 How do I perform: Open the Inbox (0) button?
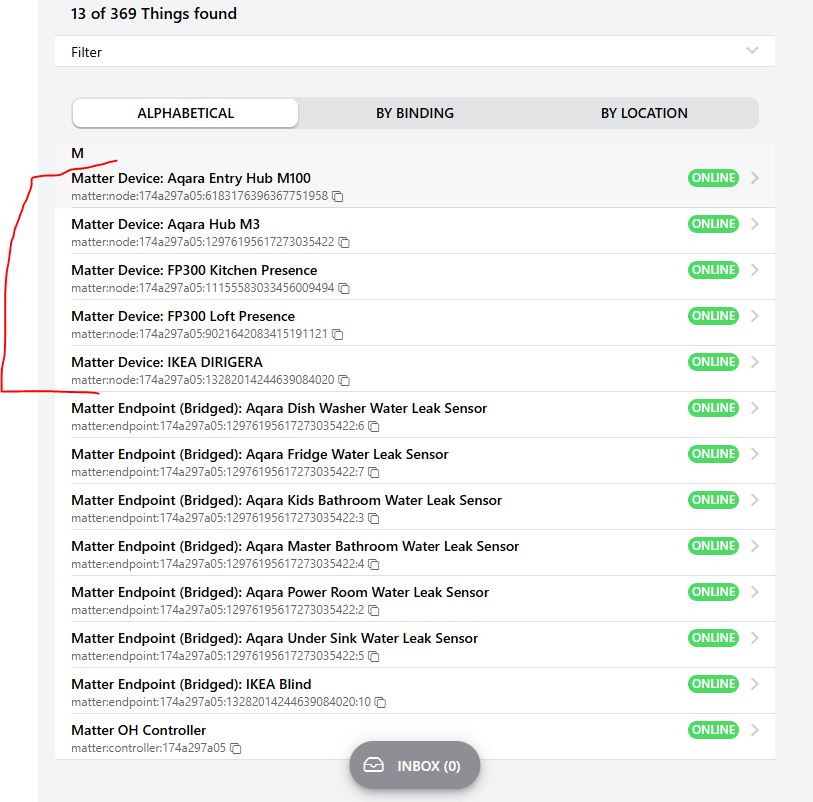point(415,766)
